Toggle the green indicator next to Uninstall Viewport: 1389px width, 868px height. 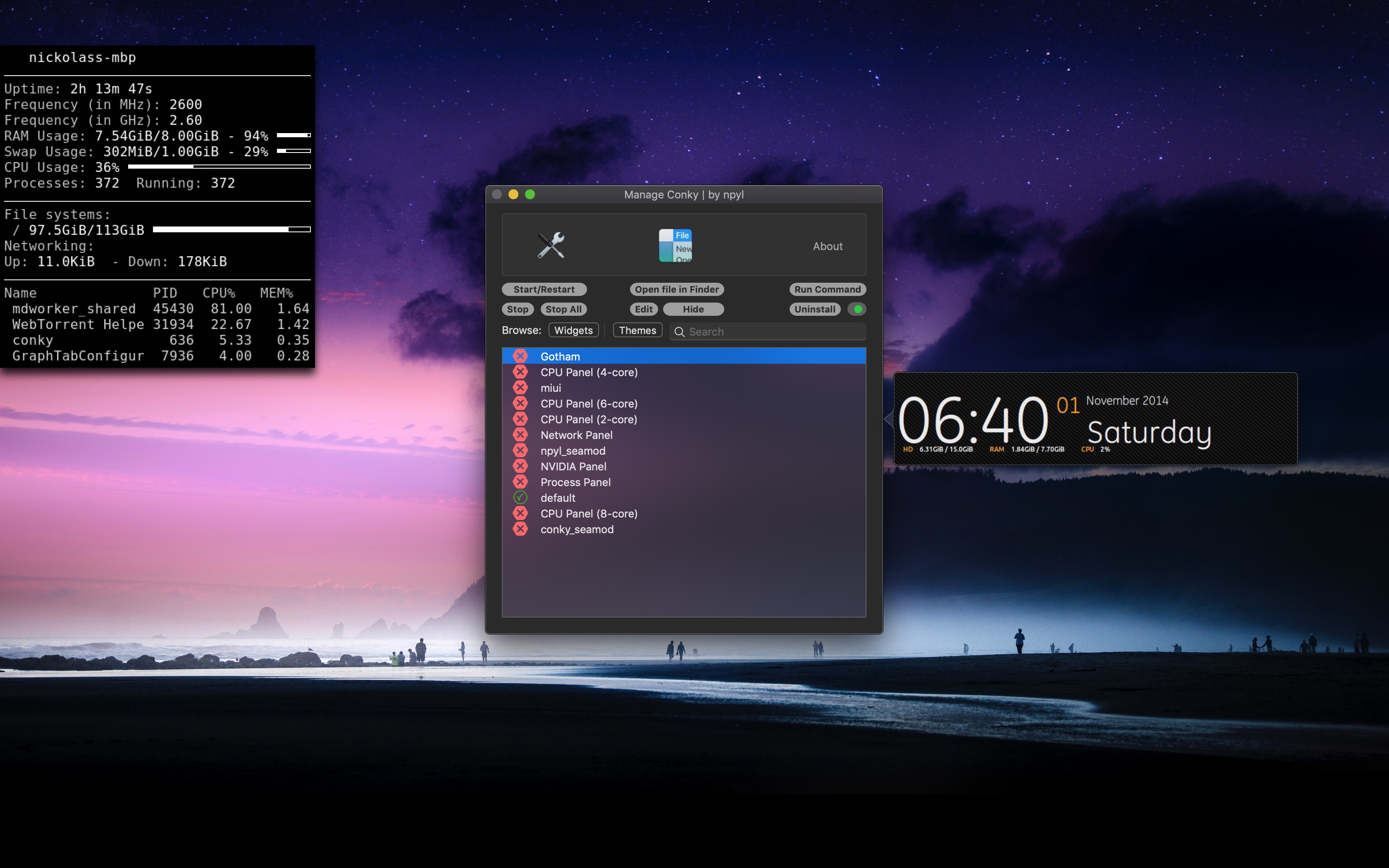(x=857, y=309)
